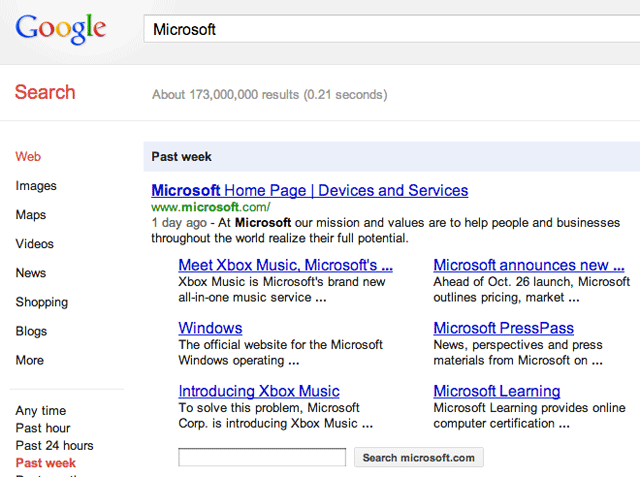
Task: Switch to Shopping results
Action: coord(42,302)
